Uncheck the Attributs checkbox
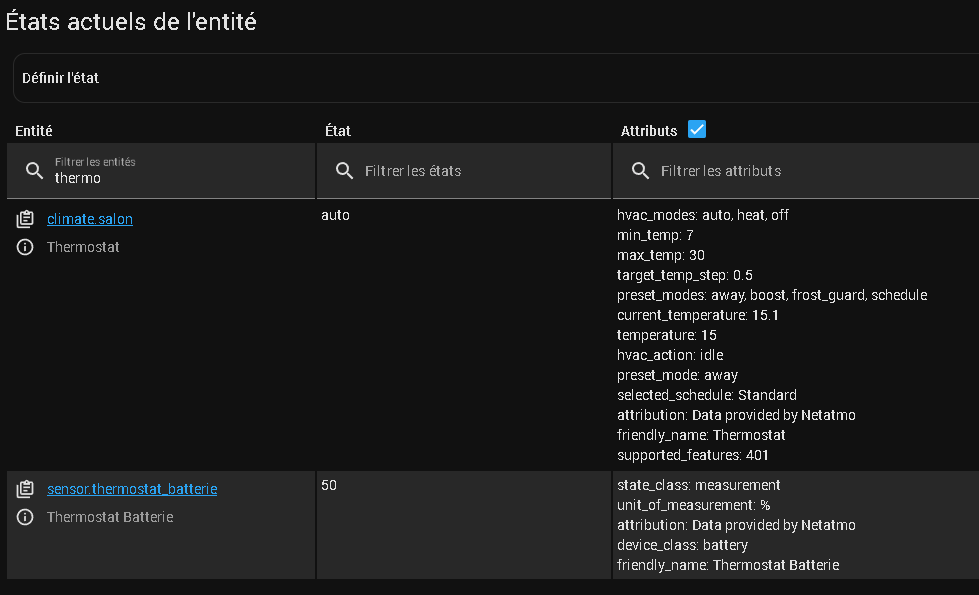Image resolution: width=979 pixels, height=595 pixels. (697, 130)
